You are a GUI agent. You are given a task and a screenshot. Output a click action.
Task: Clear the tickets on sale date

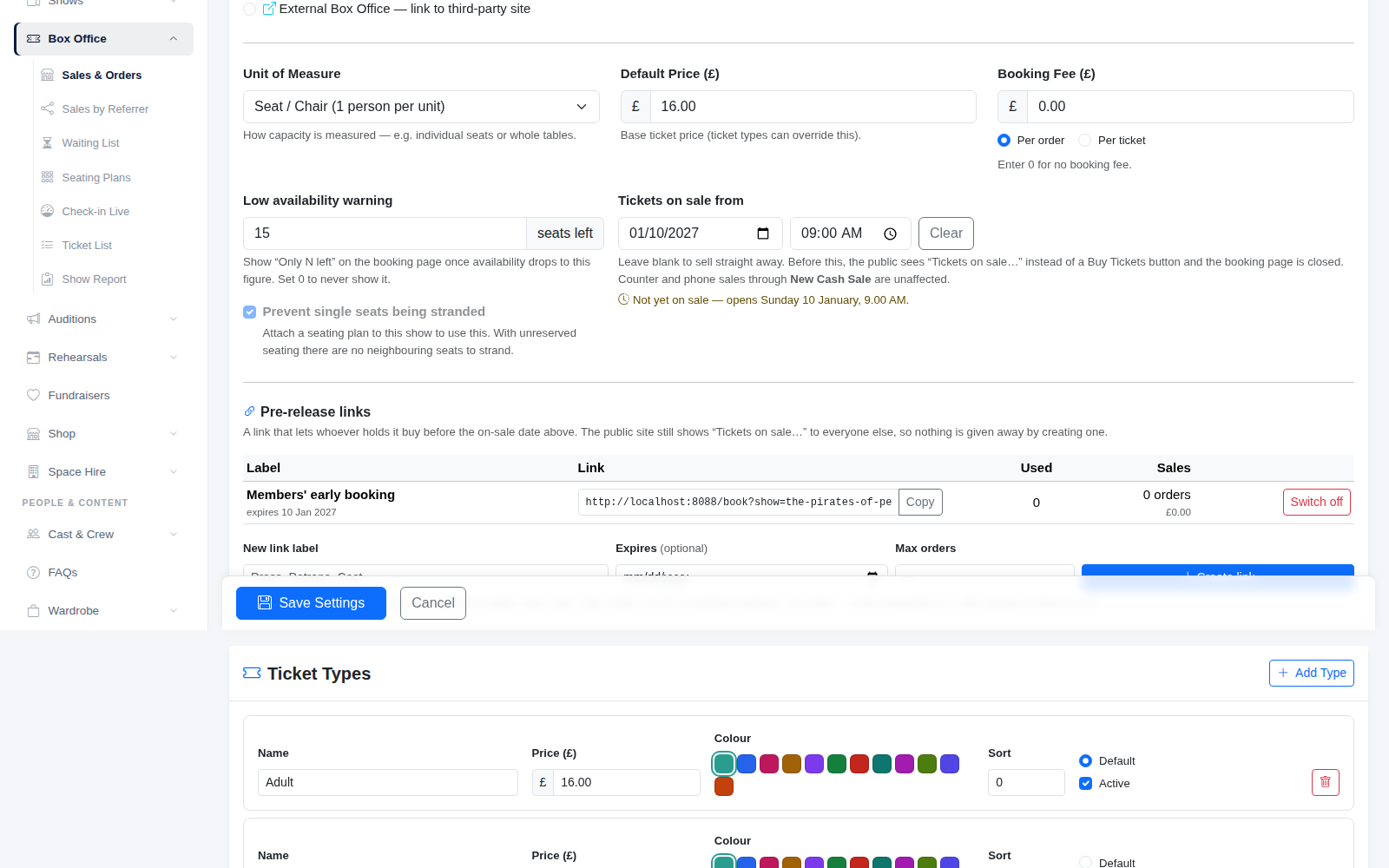[946, 233]
